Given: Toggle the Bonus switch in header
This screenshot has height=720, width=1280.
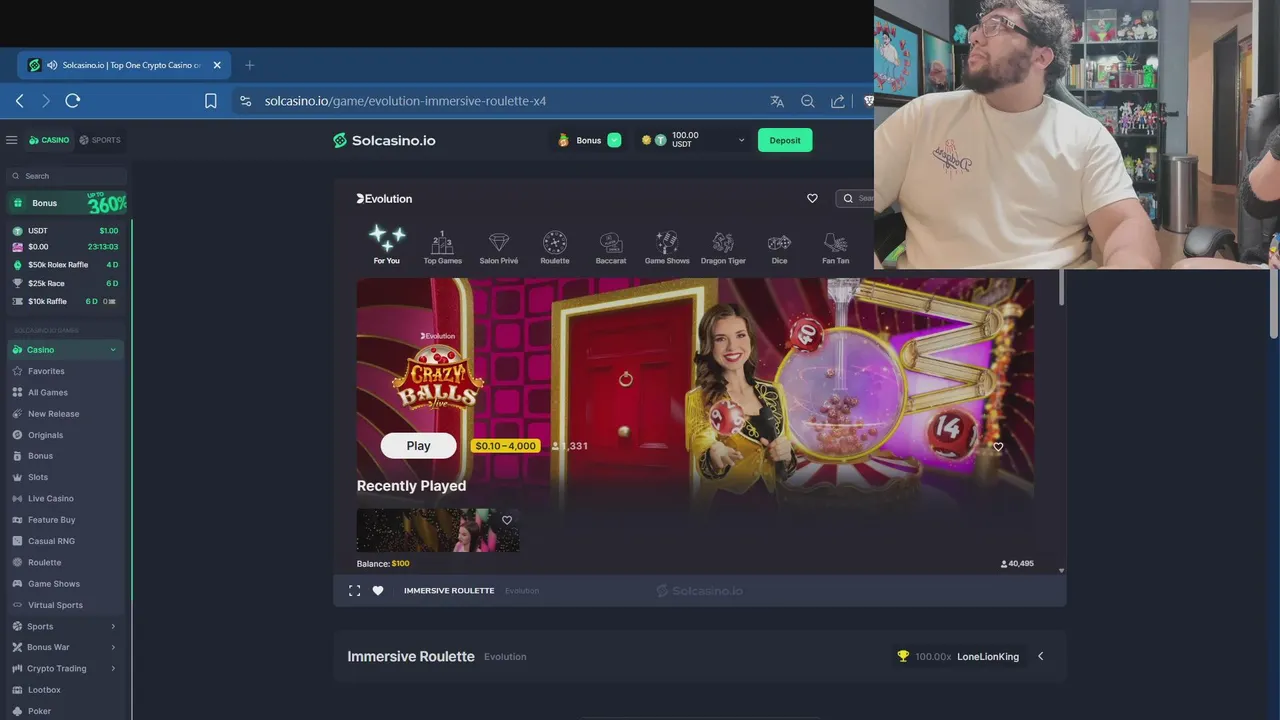Looking at the screenshot, I should coord(614,140).
